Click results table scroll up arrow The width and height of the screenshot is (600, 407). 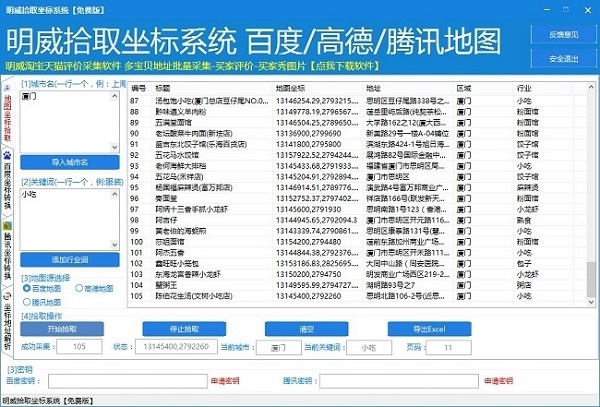click(591, 88)
